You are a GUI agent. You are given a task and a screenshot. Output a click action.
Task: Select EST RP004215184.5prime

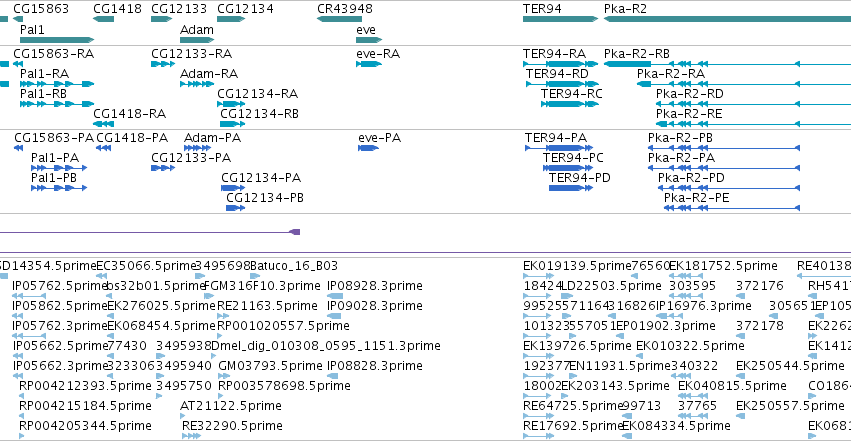(85, 406)
